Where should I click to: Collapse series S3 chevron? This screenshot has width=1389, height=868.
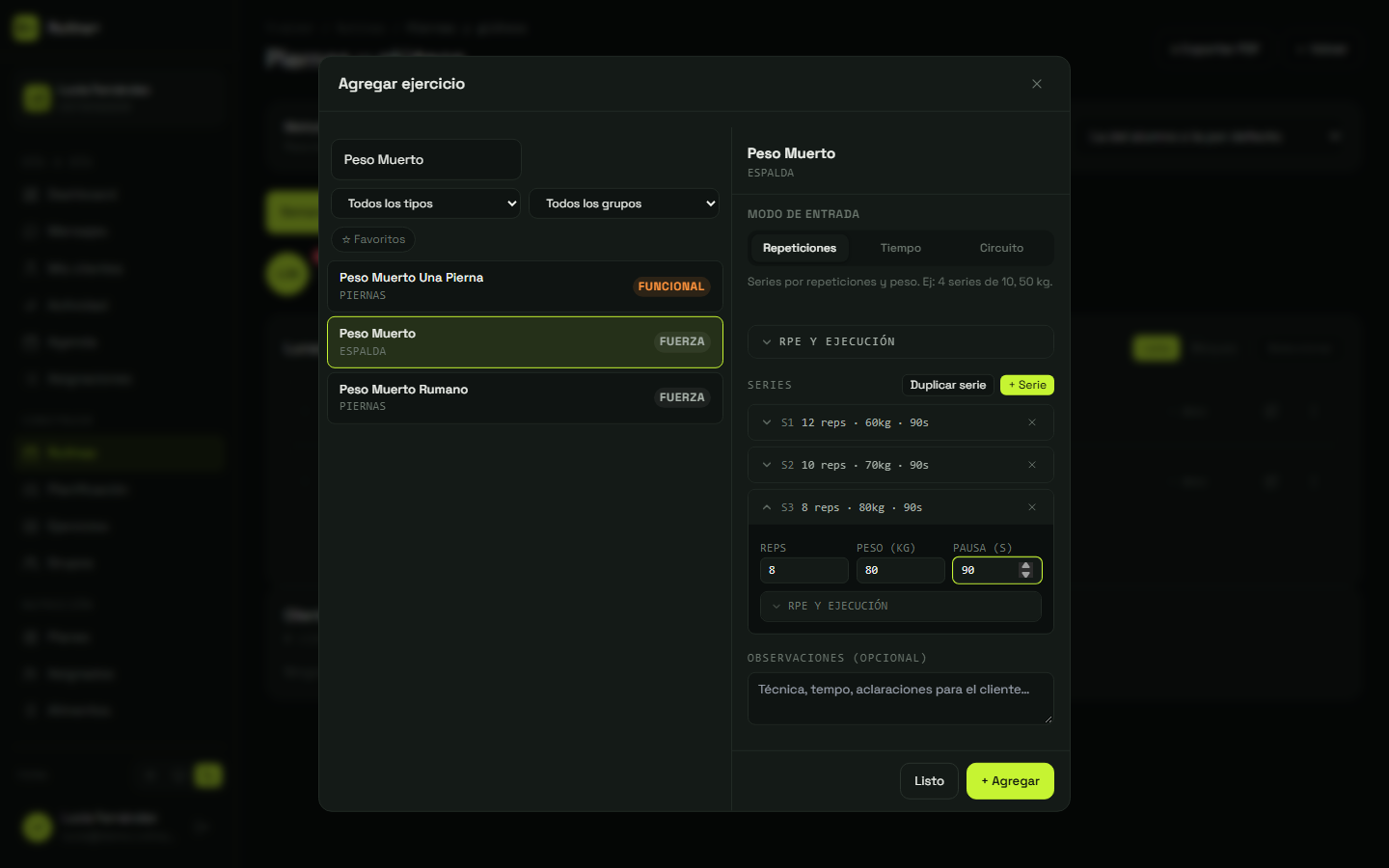767,507
